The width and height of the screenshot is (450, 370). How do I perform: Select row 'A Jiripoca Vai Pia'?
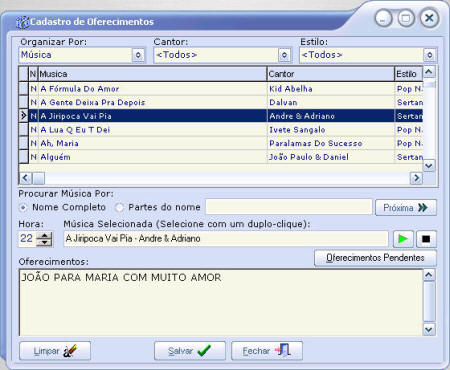(221, 116)
